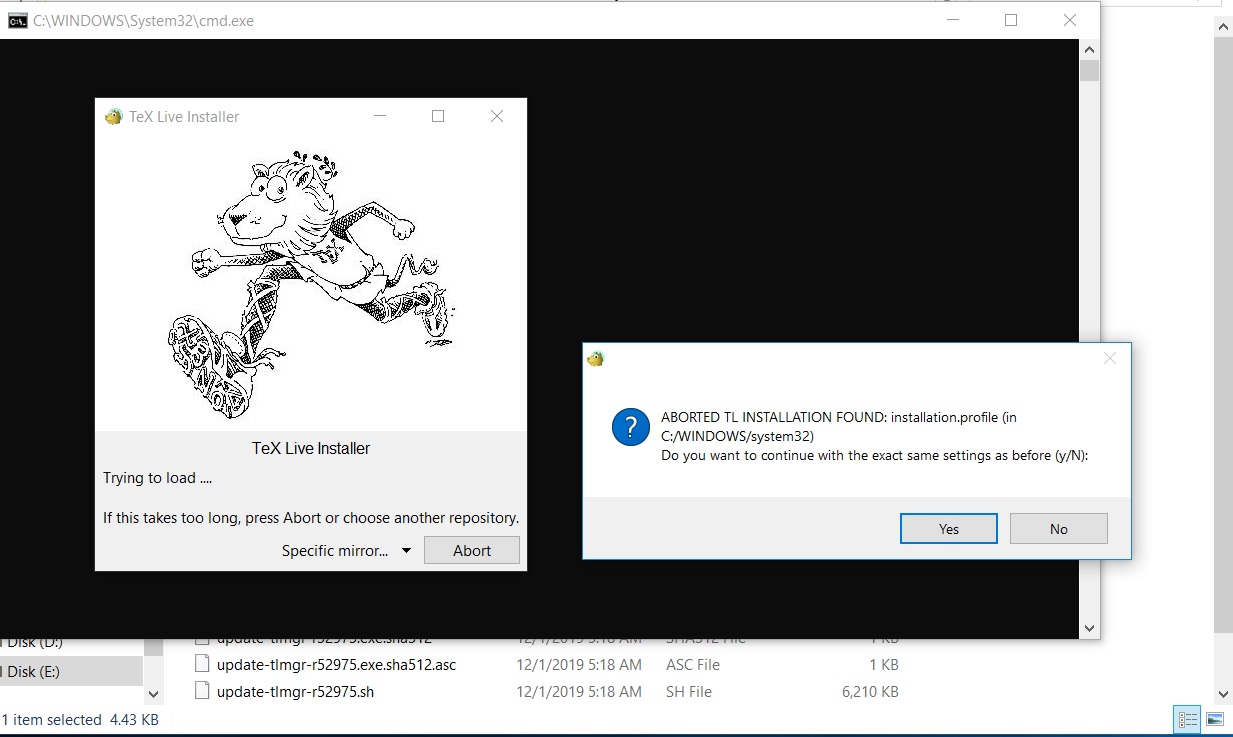
Task: Close the TeX Live Installer window
Action: click(497, 116)
